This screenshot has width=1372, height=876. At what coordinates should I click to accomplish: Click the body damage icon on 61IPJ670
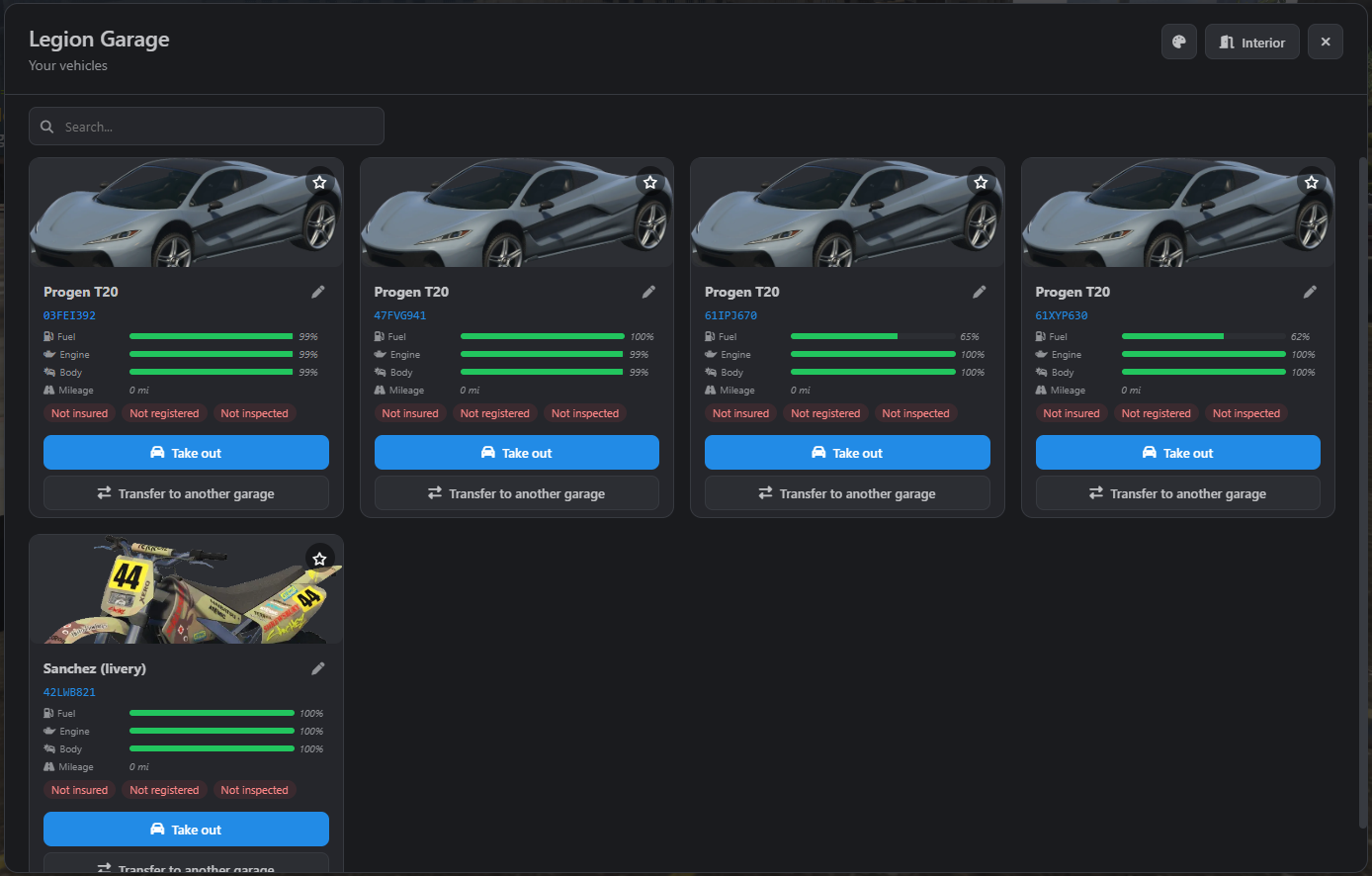711,373
